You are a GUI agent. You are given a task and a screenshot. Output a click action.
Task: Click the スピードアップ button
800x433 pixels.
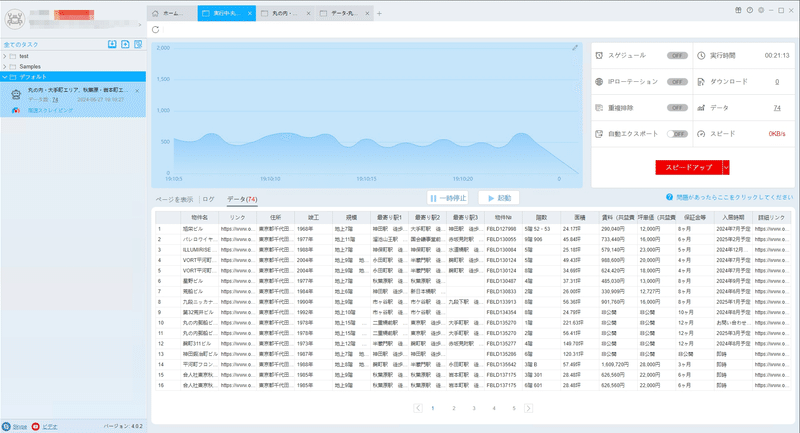point(689,167)
